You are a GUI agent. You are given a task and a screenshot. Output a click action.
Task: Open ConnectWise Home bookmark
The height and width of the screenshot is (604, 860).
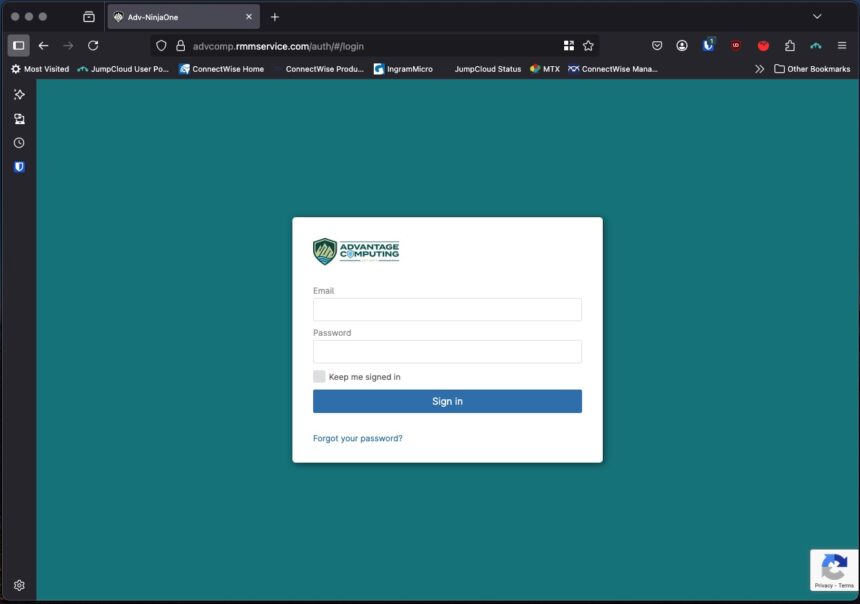point(222,69)
